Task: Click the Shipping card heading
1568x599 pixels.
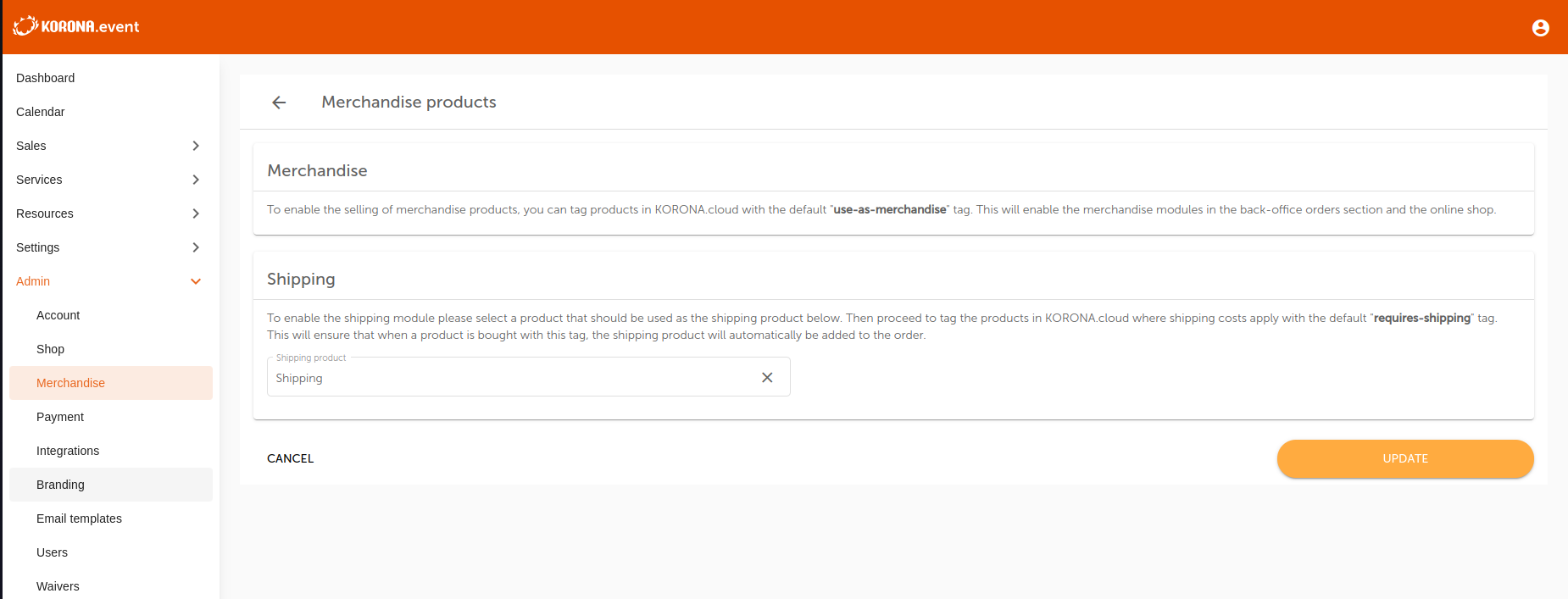Action: coord(301,279)
